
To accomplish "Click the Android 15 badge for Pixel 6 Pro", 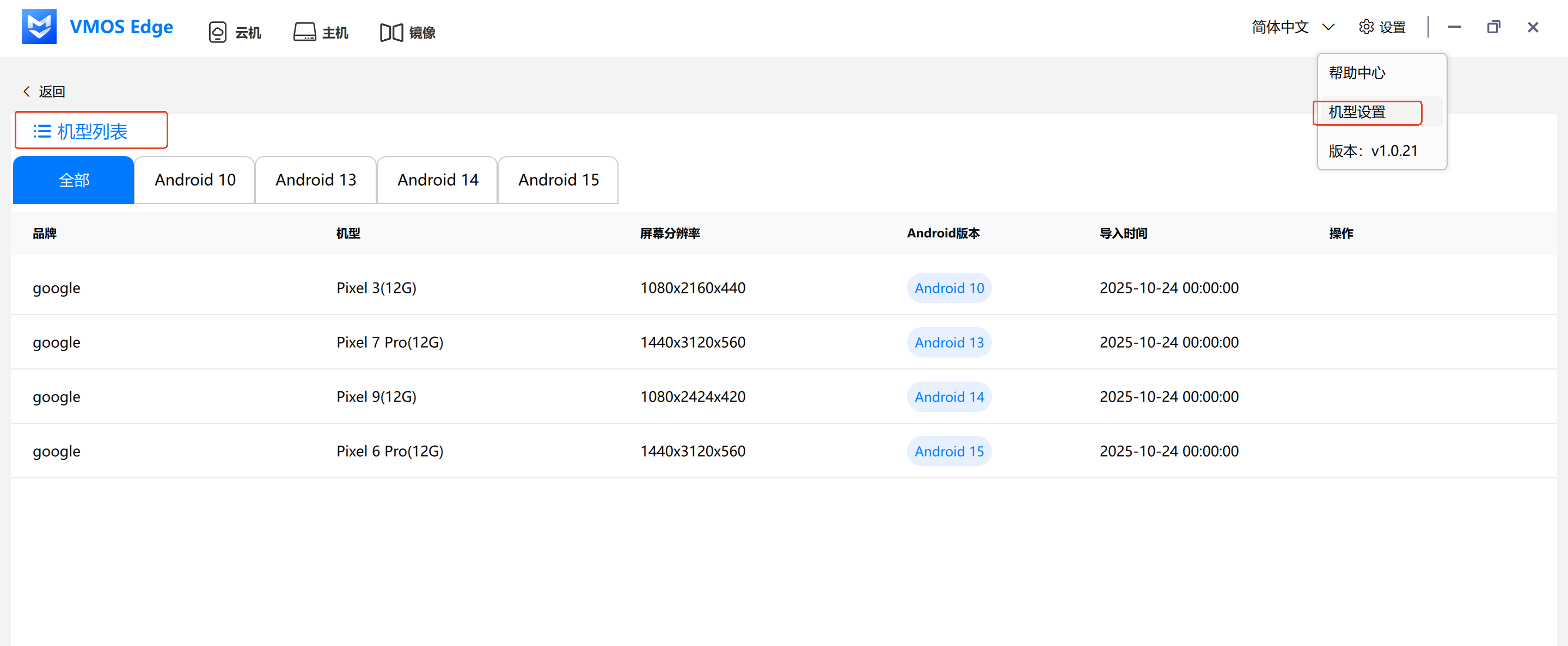I will (x=948, y=451).
